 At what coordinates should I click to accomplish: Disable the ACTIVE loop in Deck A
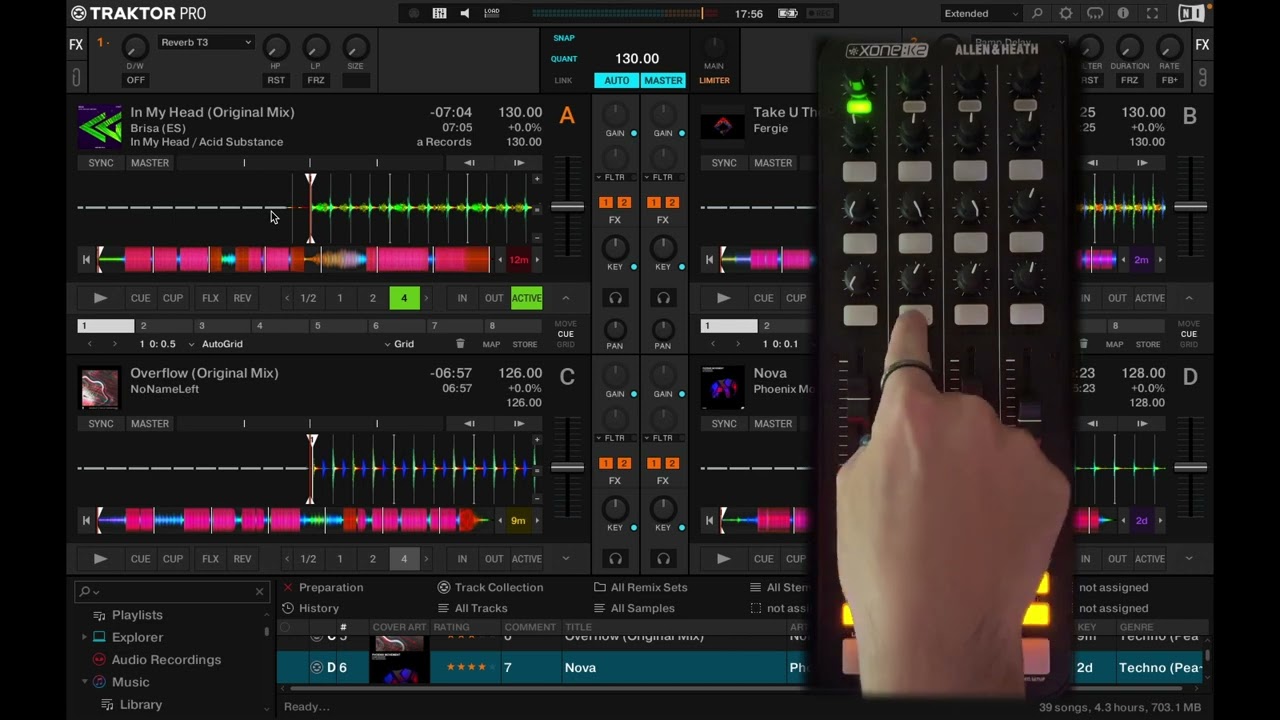click(526, 298)
